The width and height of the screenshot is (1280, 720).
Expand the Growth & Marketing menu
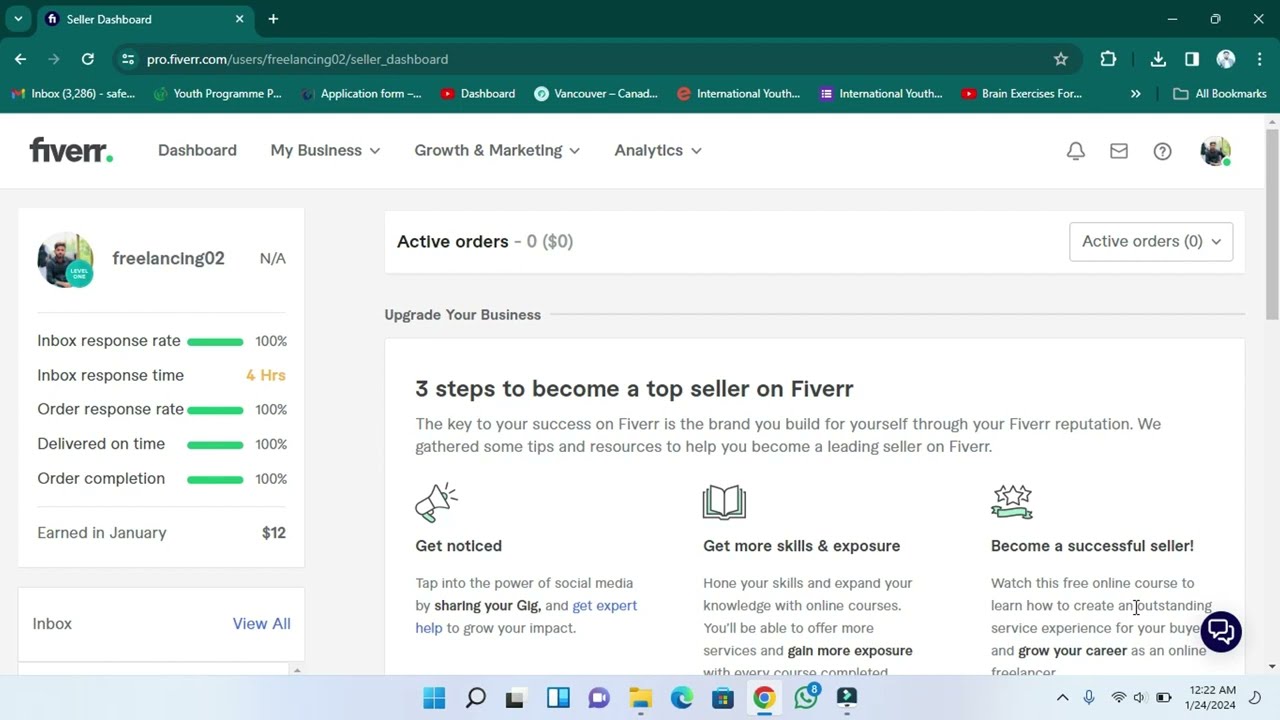497,150
